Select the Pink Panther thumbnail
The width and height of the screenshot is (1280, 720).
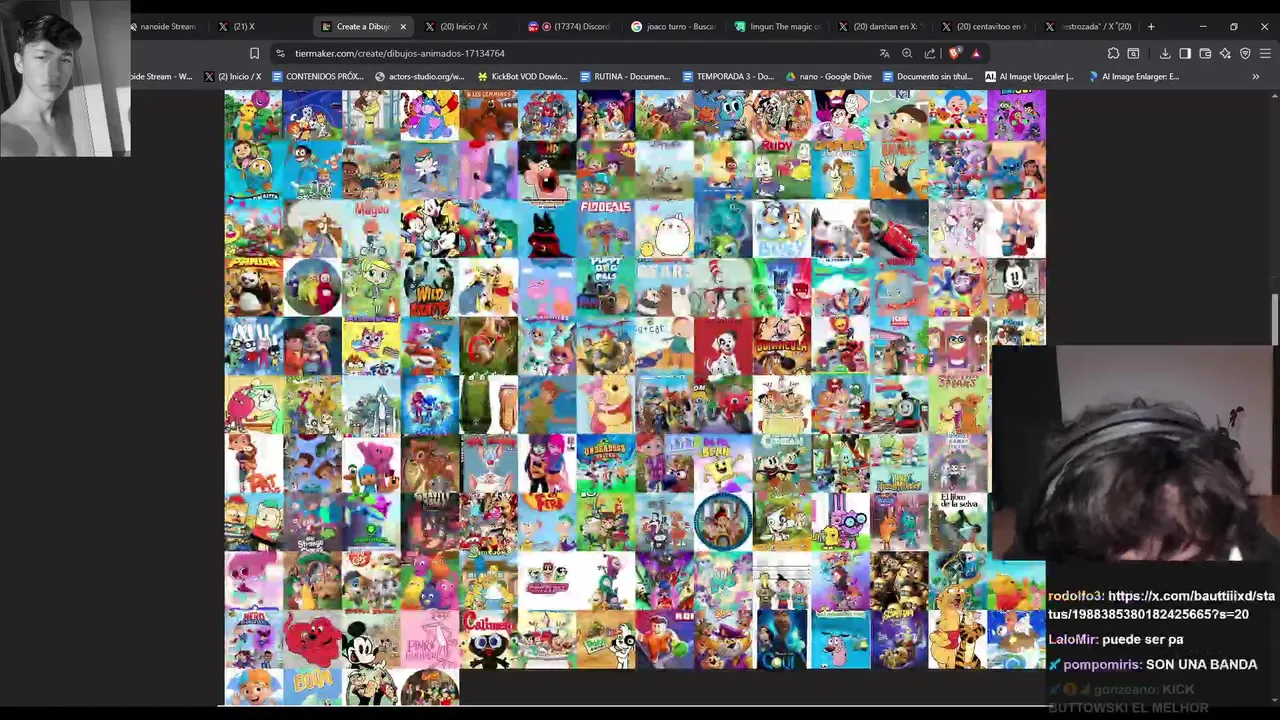[429, 641]
